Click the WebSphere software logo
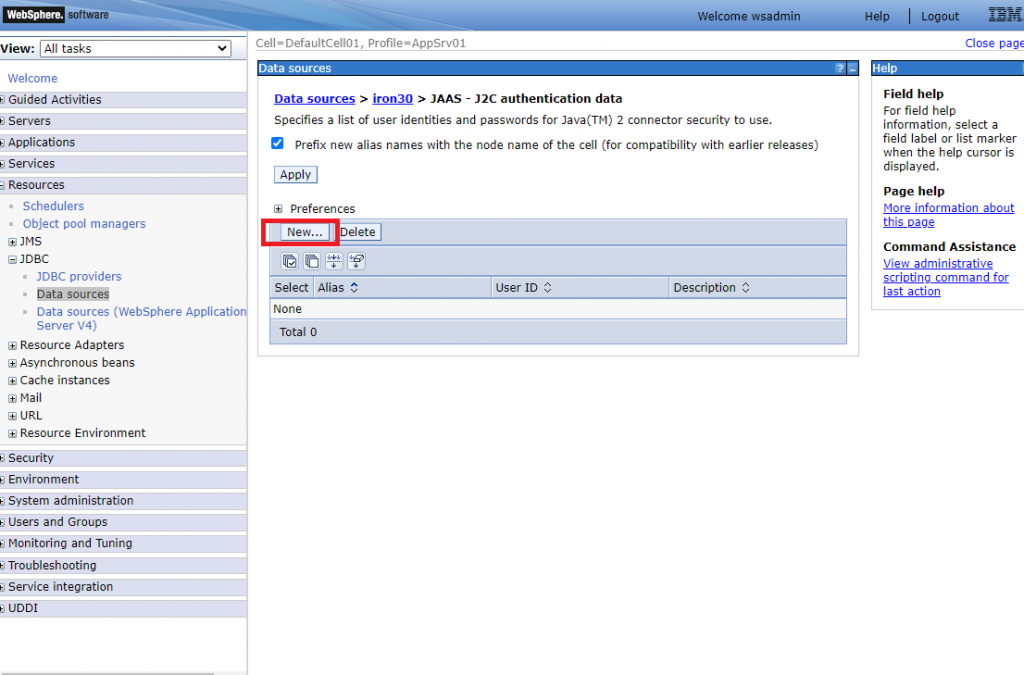 pos(57,14)
